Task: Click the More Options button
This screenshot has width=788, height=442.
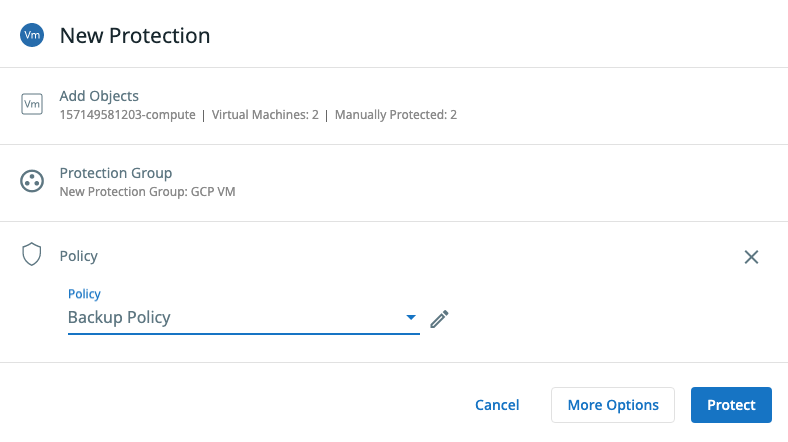Action: tap(613, 405)
